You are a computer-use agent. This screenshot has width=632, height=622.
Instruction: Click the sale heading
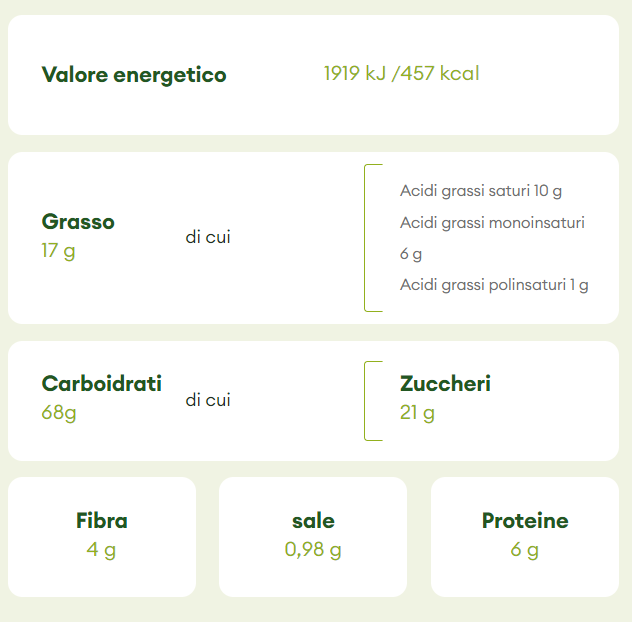point(313,521)
